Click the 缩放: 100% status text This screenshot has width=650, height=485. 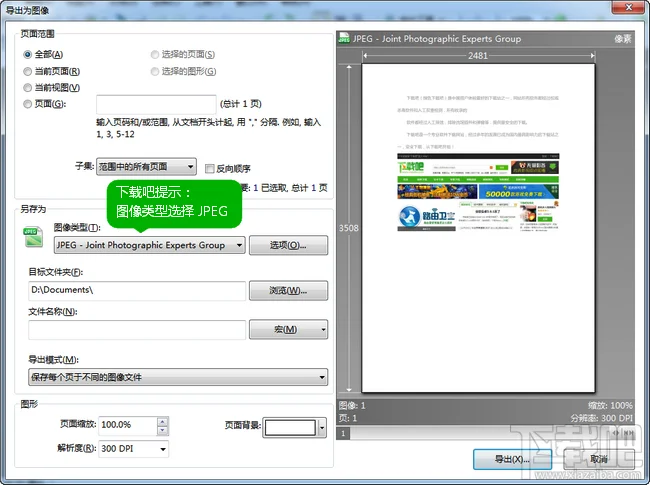610,405
